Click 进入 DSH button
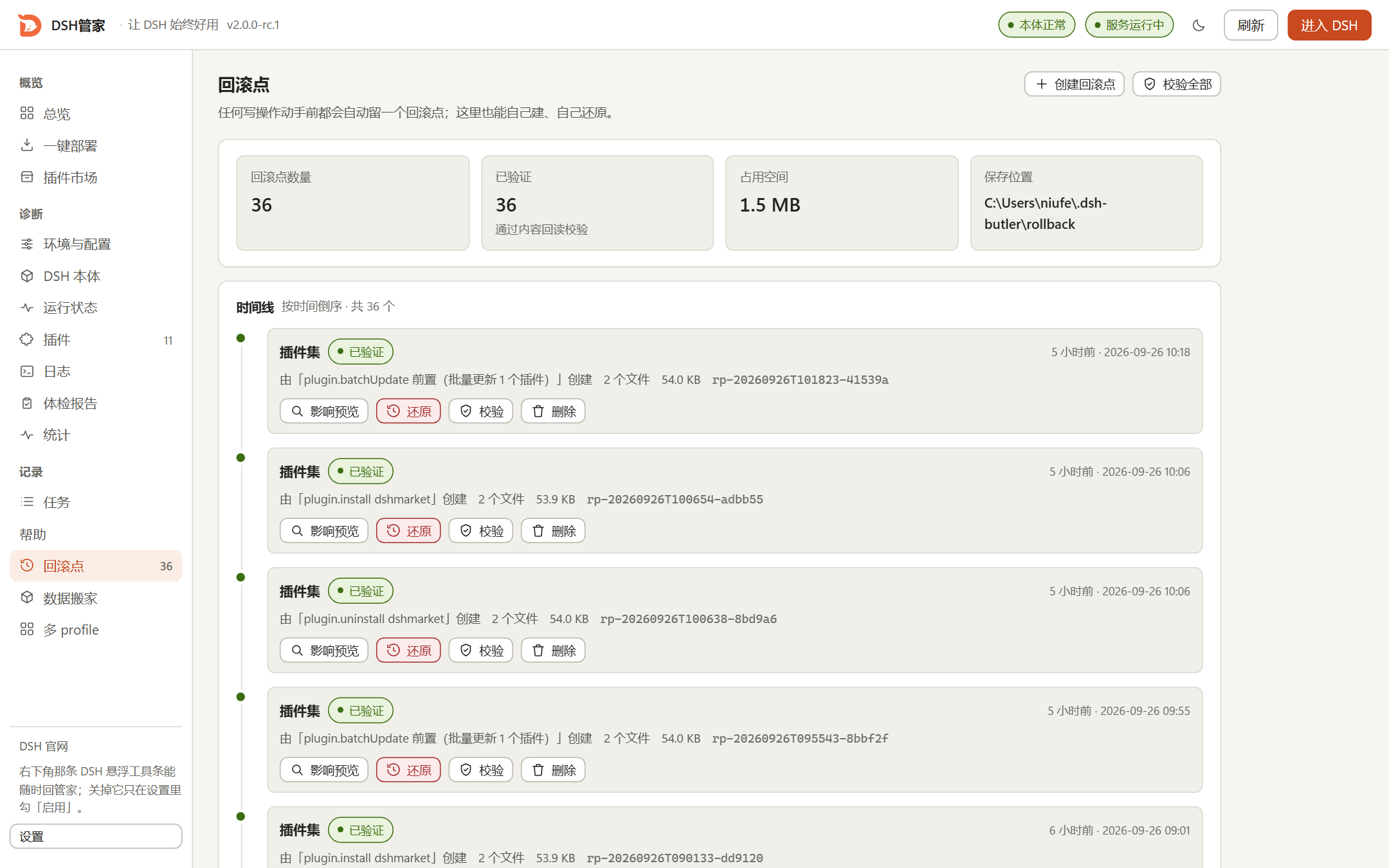The height and width of the screenshot is (868, 1389). point(1329,25)
